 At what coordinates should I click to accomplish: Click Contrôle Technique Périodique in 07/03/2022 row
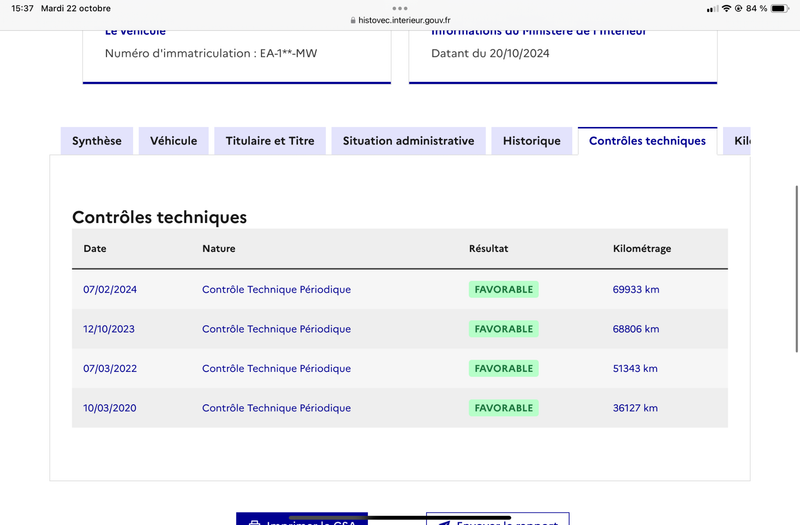277,368
